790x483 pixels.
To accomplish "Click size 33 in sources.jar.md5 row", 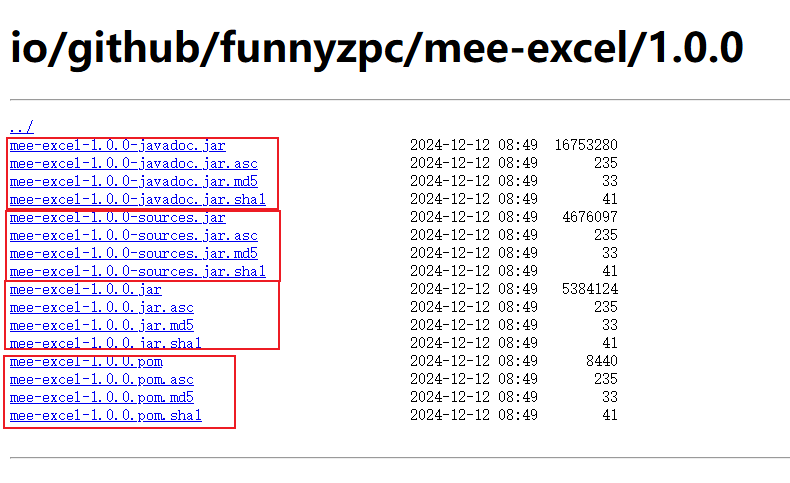I will pos(610,253).
